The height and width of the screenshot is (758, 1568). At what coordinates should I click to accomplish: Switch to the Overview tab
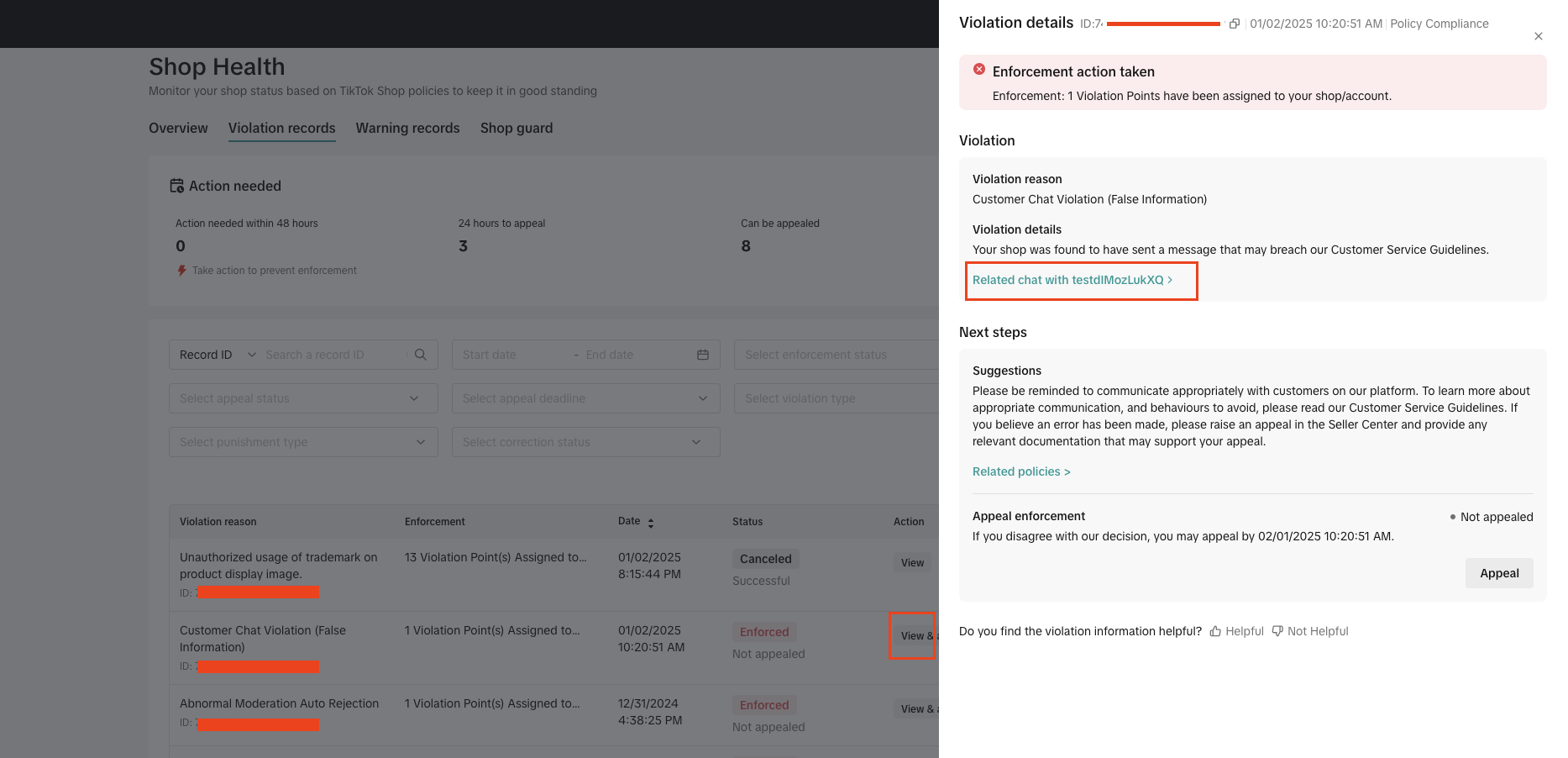178,128
